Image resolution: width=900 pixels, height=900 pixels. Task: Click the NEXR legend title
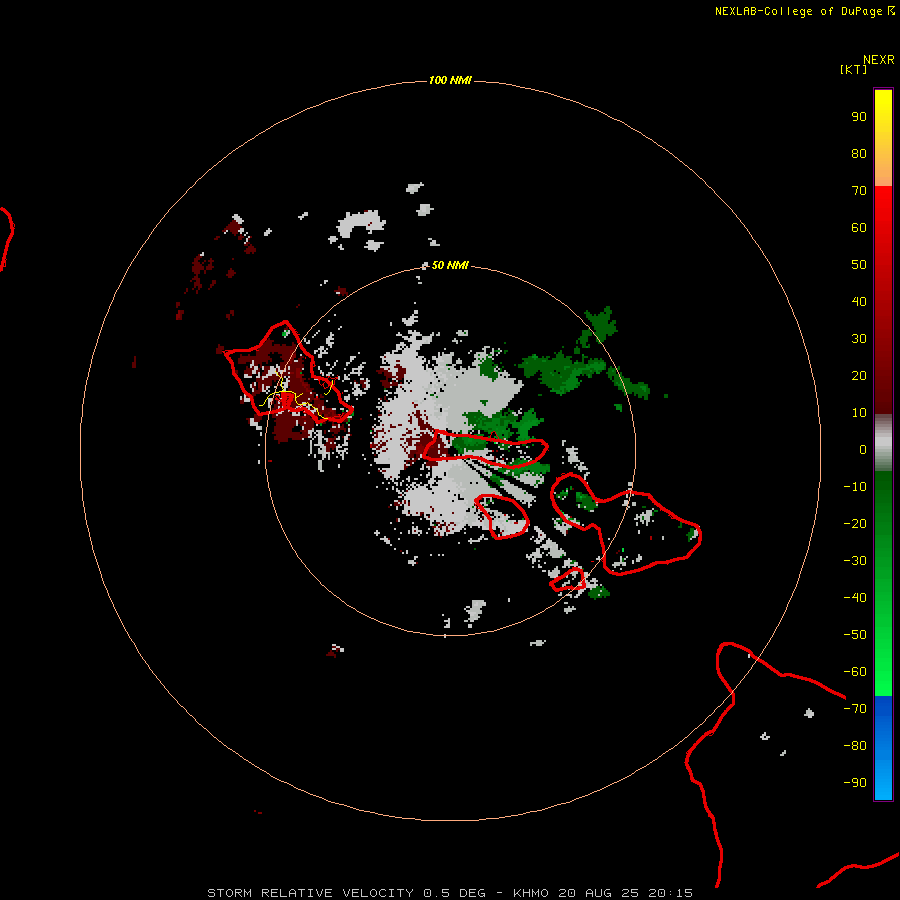pyautogui.click(x=879, y=60)
